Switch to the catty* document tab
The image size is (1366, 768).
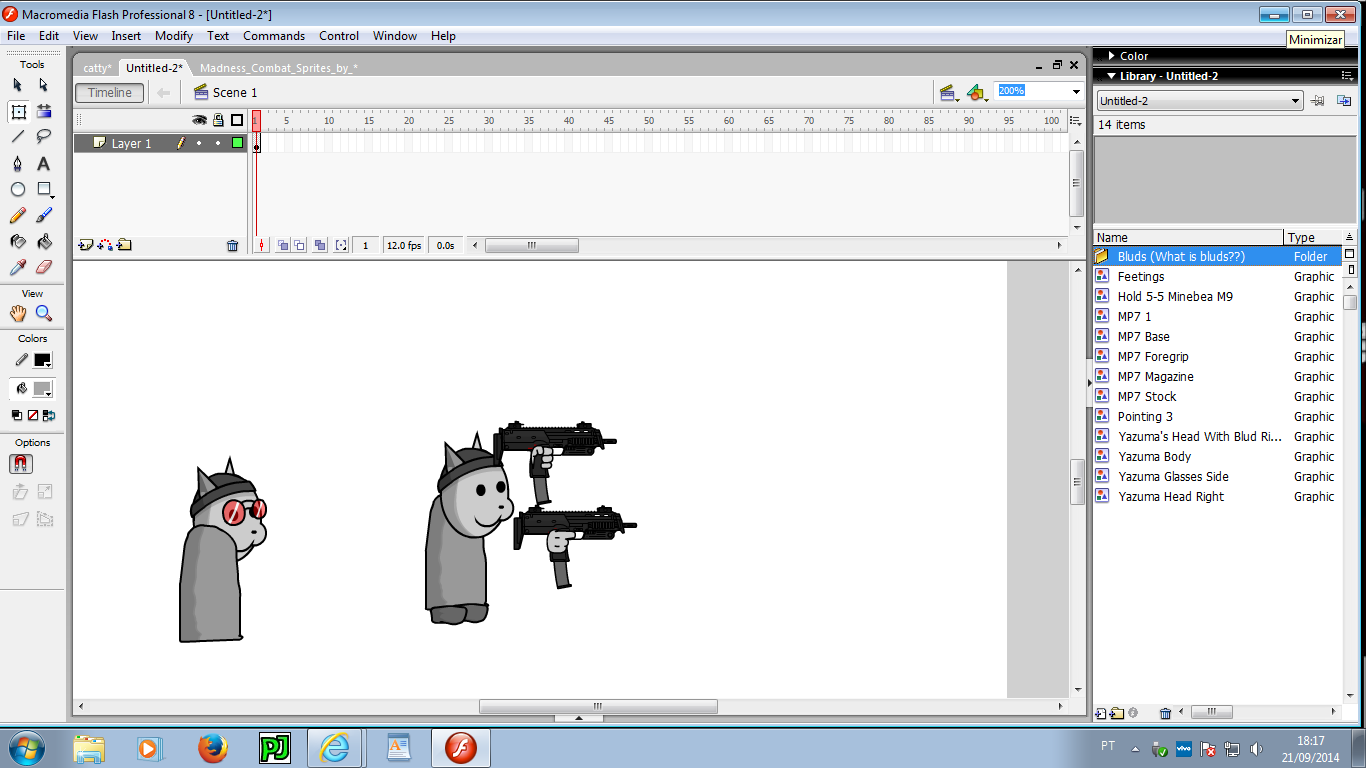click(x=97, y=68)
